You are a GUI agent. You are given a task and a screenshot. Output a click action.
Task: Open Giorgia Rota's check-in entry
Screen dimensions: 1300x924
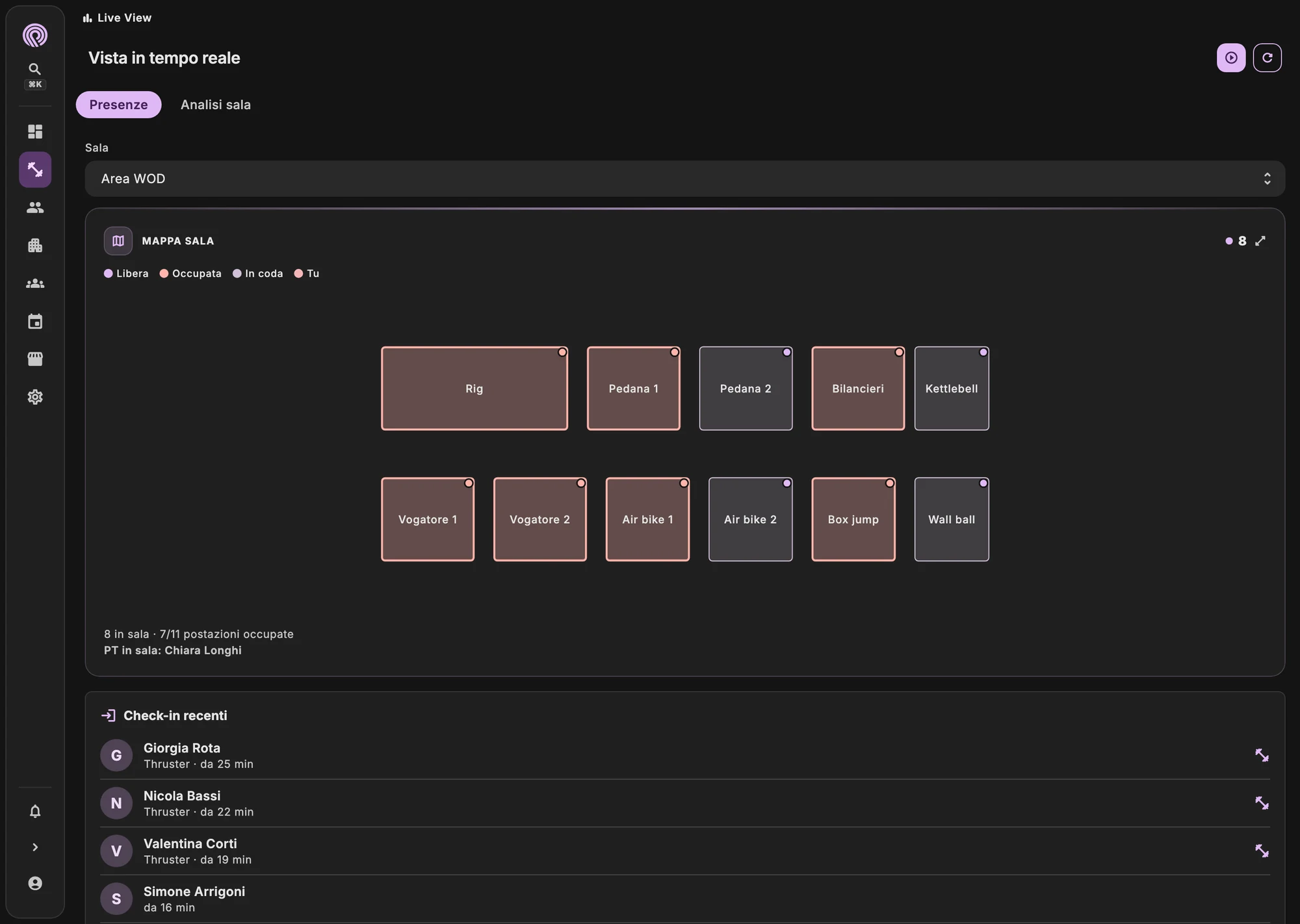tap(684, 755)
